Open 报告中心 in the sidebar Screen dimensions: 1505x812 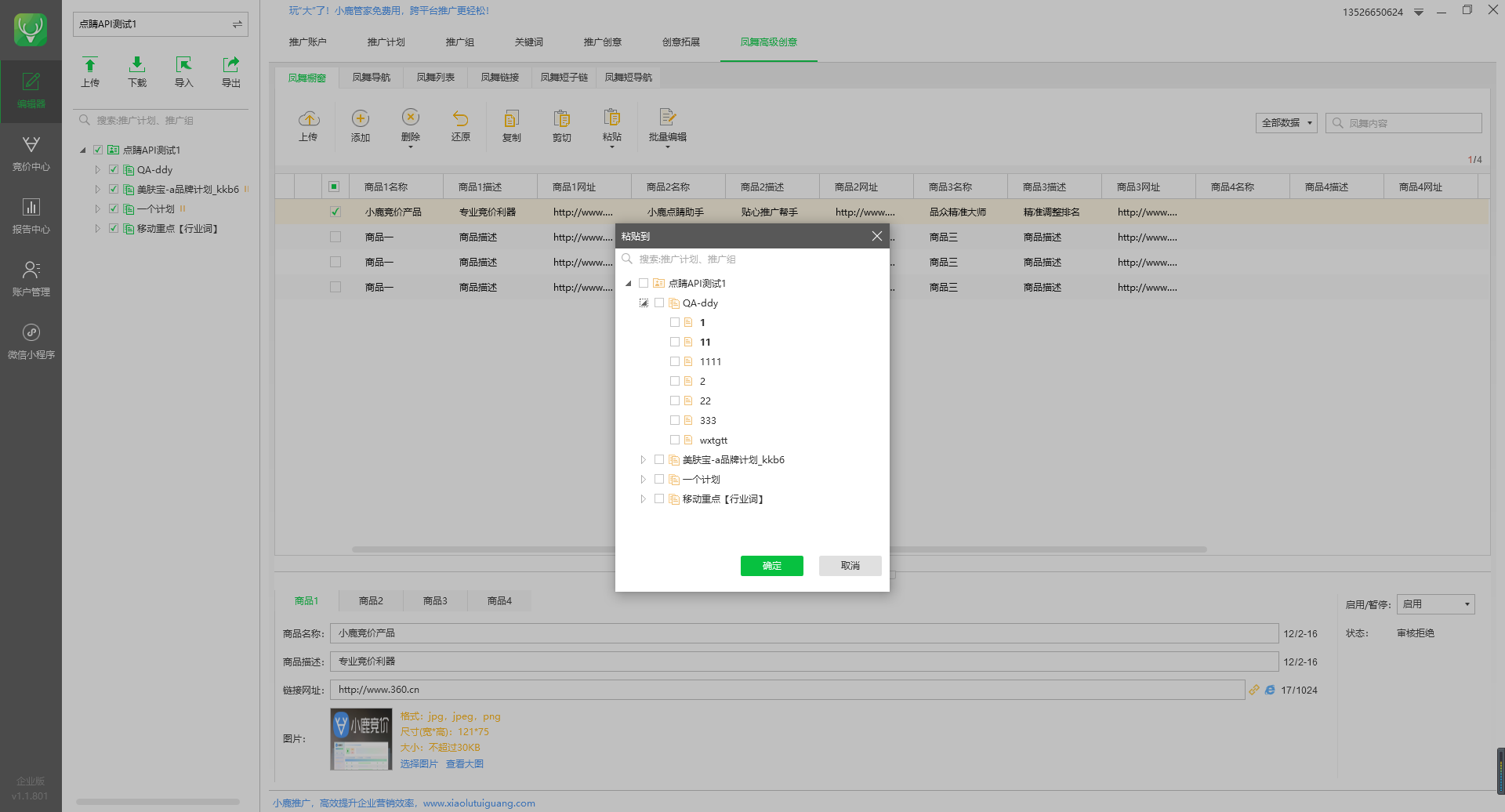pos(31,216)
